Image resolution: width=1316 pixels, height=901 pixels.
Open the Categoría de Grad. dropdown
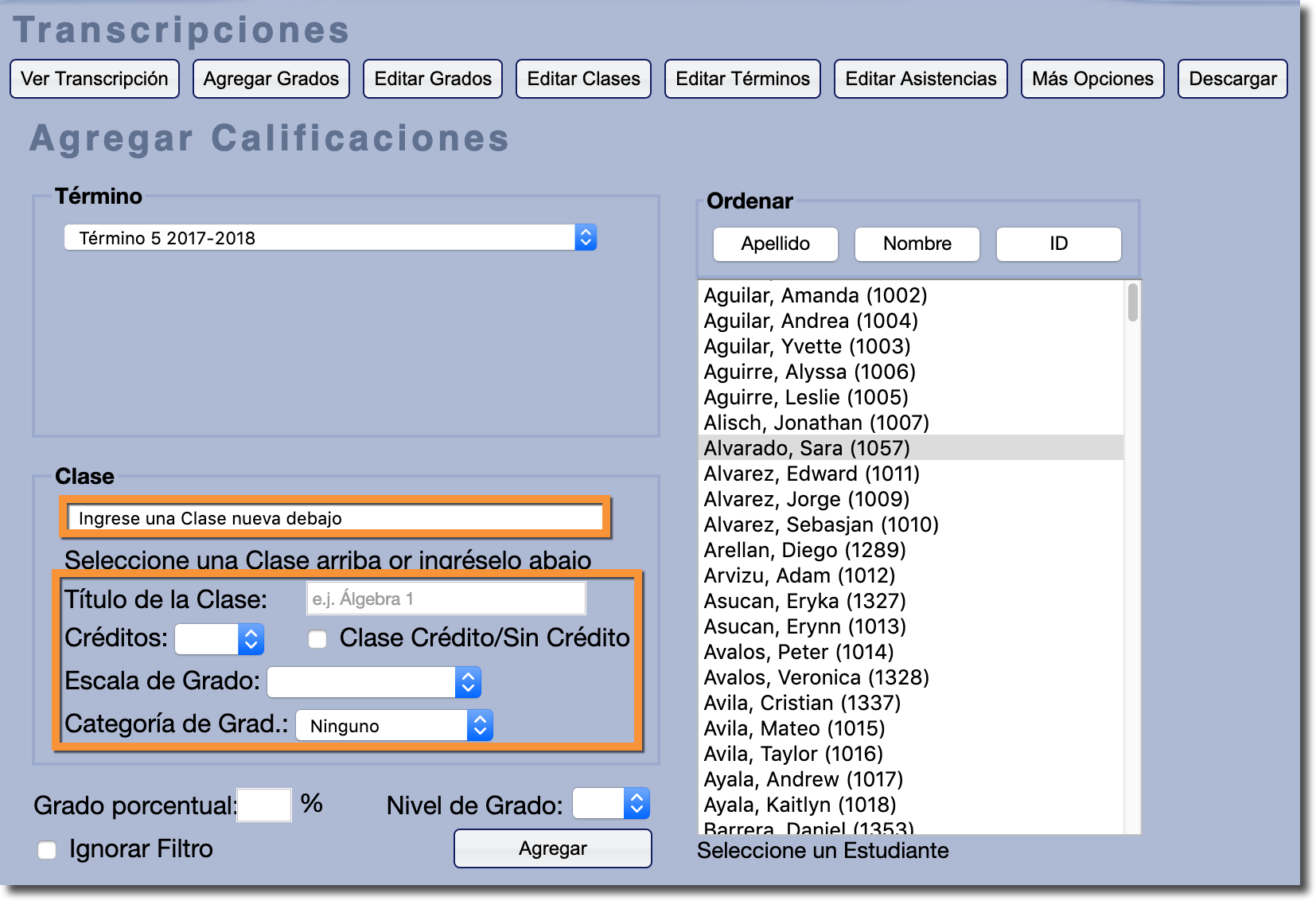pyautogui.click(x=394, y=726)
